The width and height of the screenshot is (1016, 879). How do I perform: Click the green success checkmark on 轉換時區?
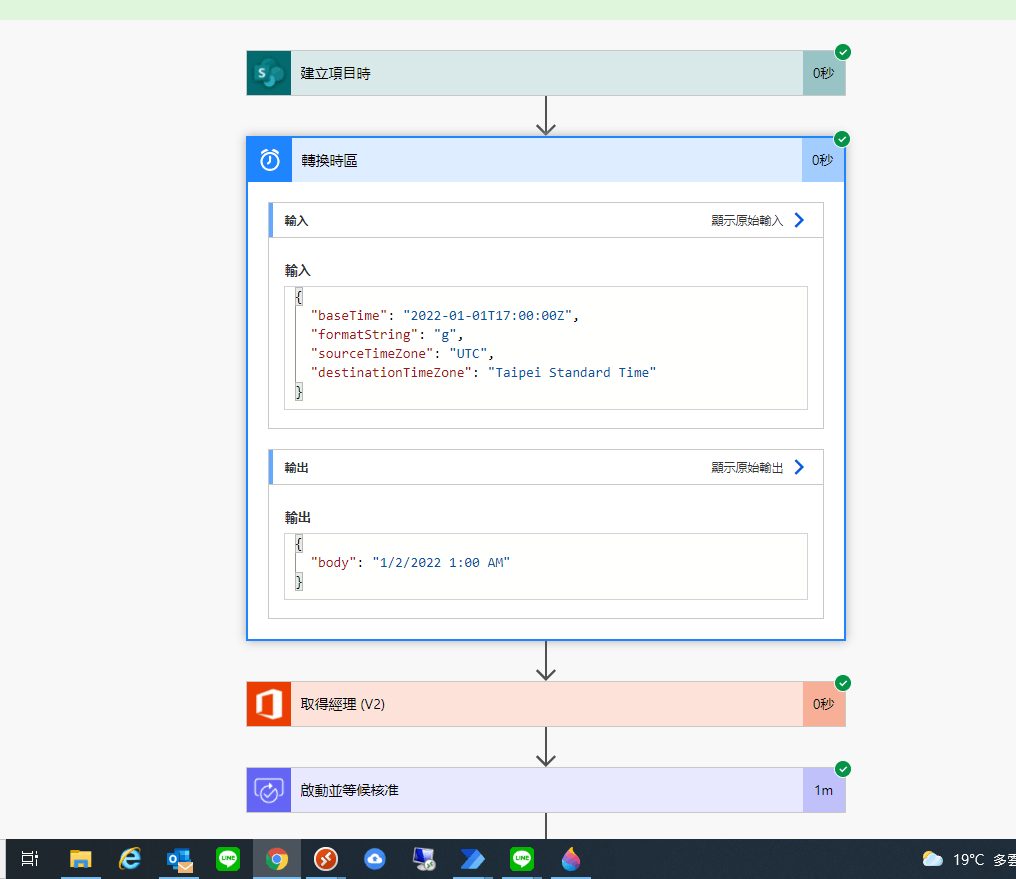(x=842, y=139)
